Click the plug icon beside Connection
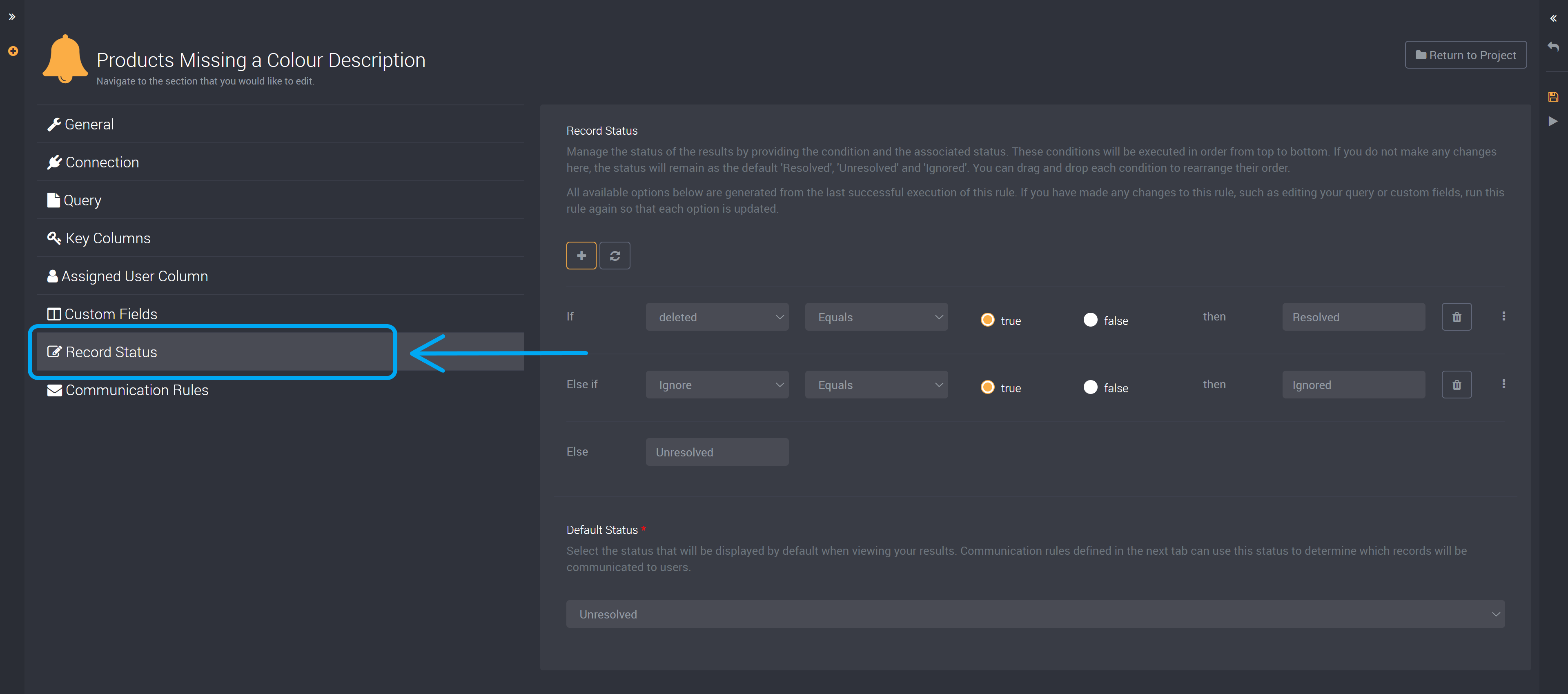This screenshot has width=1568, height=694. 55,162
